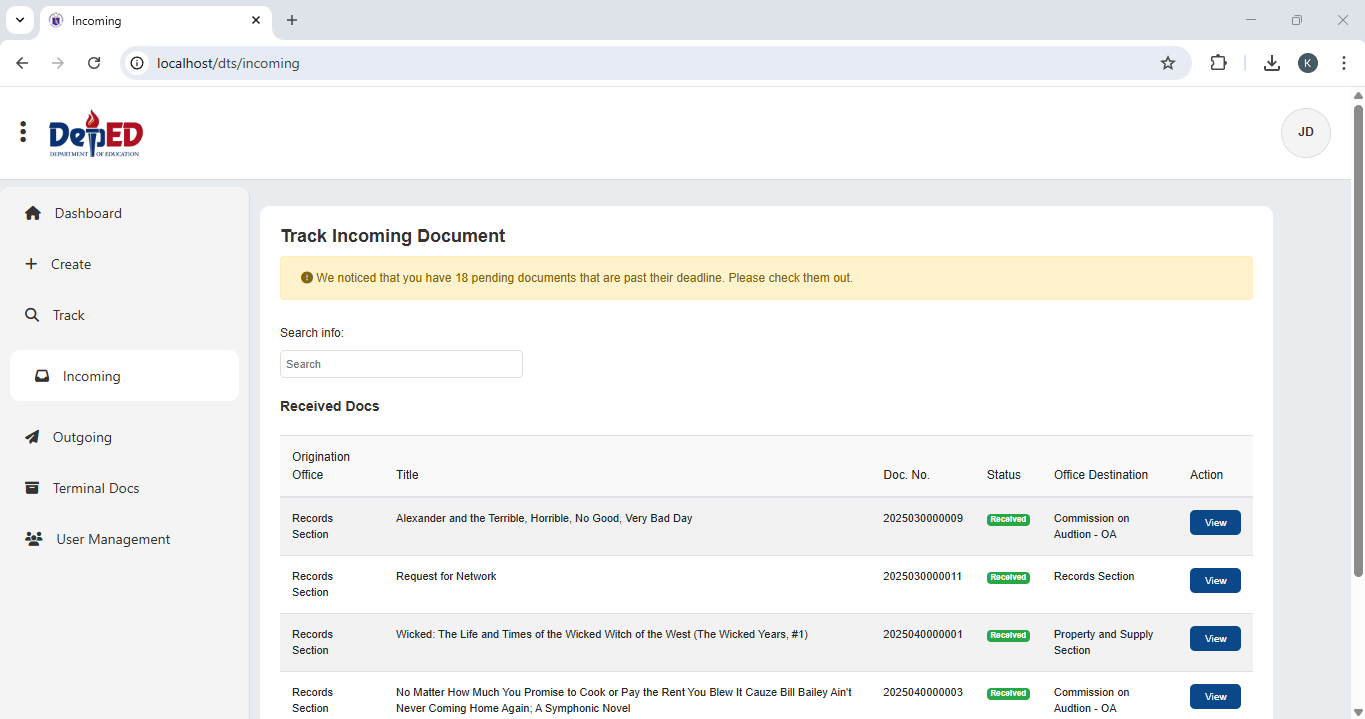Close the Incoming browser tab
The image size is (1365, 719).
click(x=257, y=20)
